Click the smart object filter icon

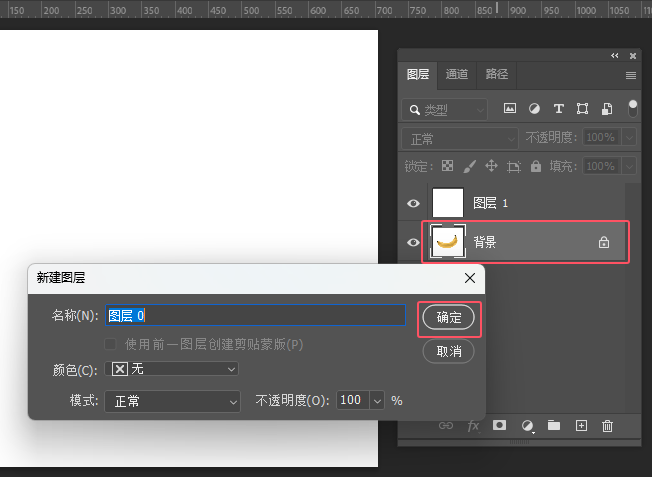coord(607,109)
